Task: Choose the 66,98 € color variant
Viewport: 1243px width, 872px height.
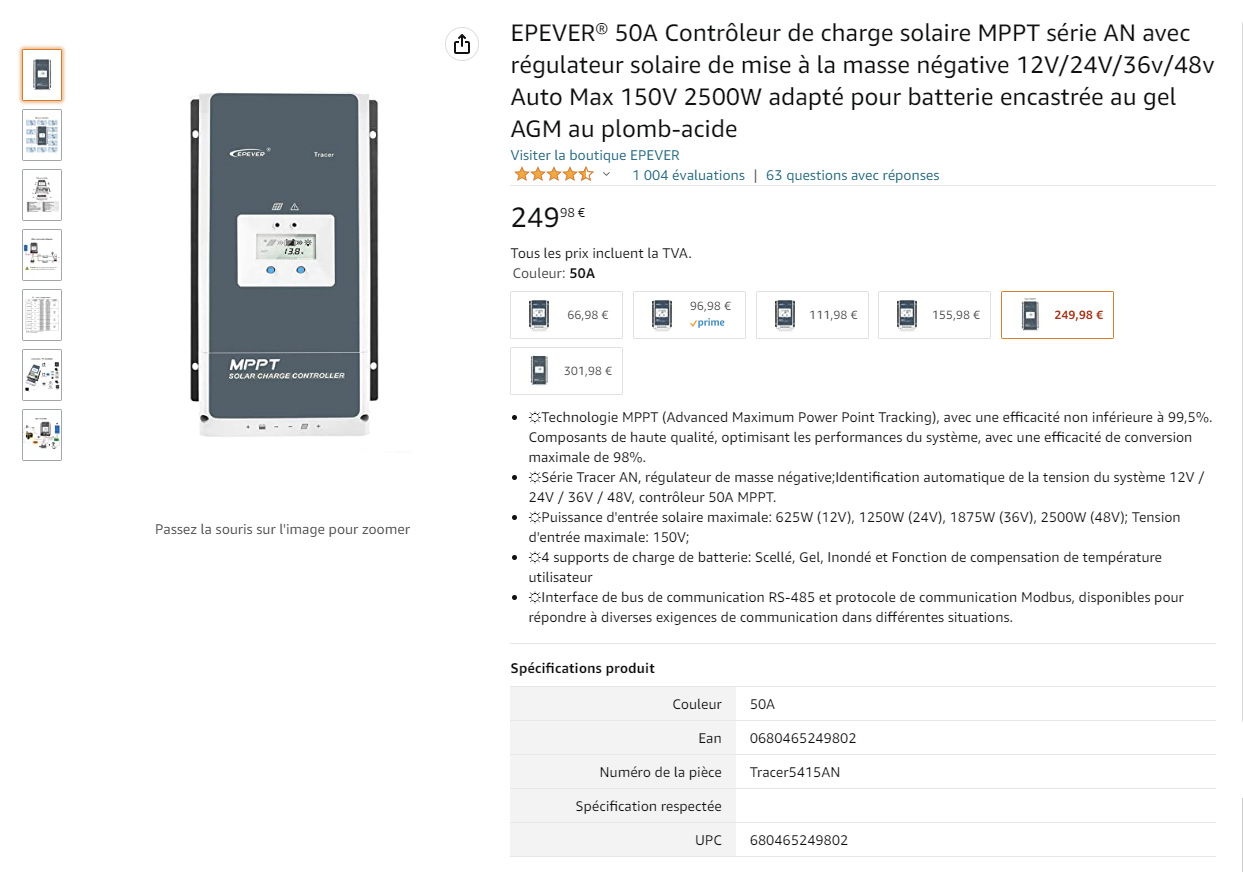Action: tap(566, 315)
